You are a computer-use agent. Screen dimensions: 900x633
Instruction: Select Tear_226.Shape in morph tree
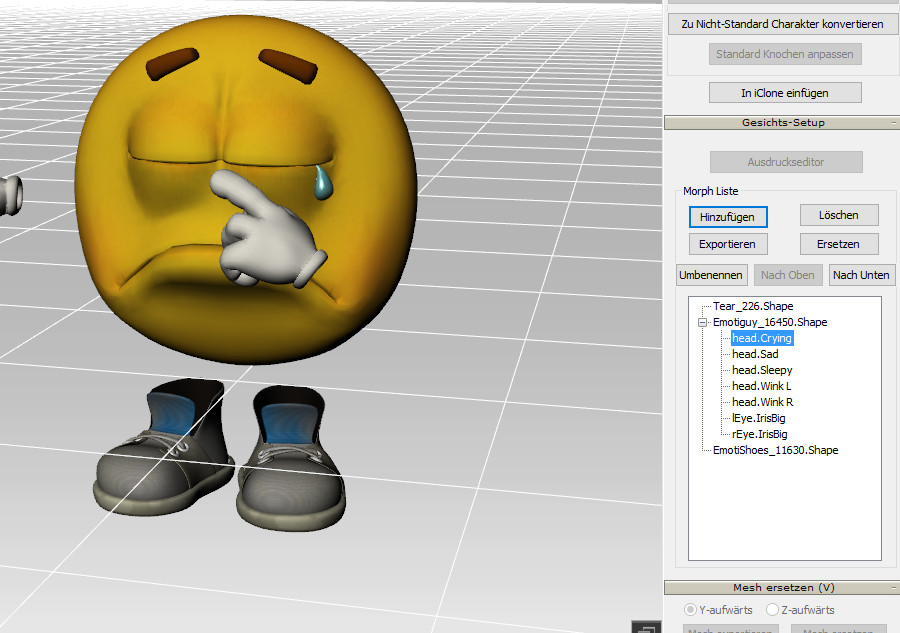[x=753, y=306]
